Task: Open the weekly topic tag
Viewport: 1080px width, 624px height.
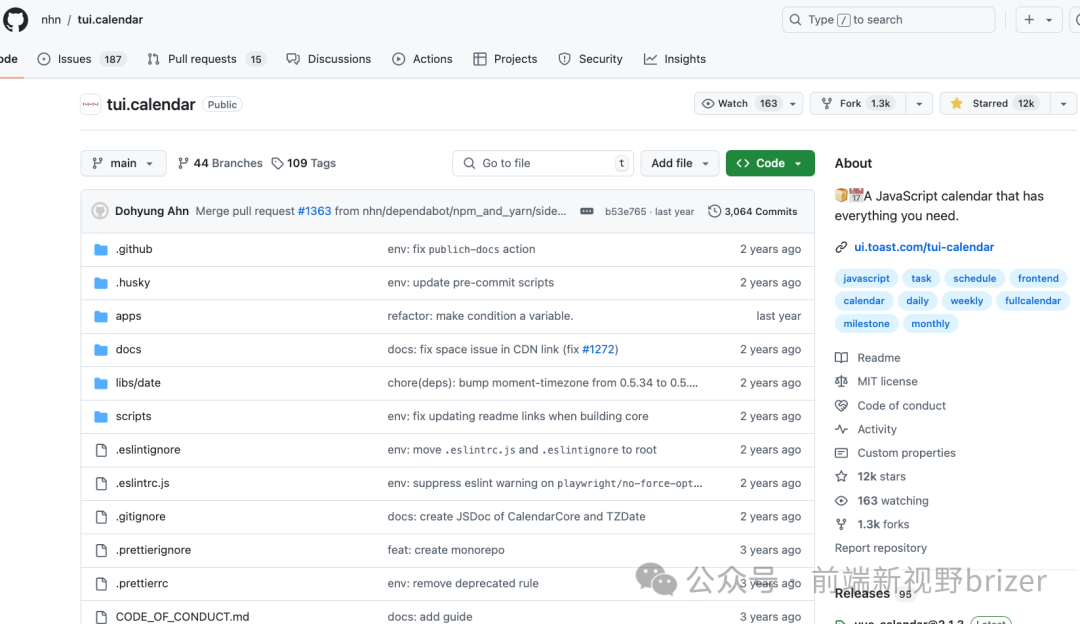Action: [966, 301]
